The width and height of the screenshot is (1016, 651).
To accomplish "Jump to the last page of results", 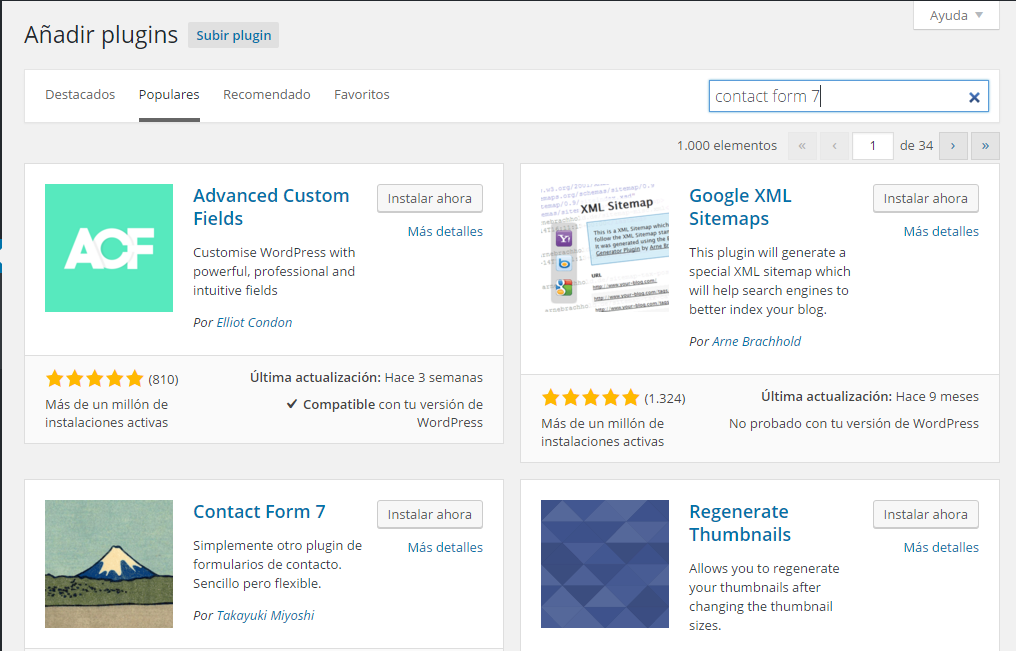I will [985, 146].
